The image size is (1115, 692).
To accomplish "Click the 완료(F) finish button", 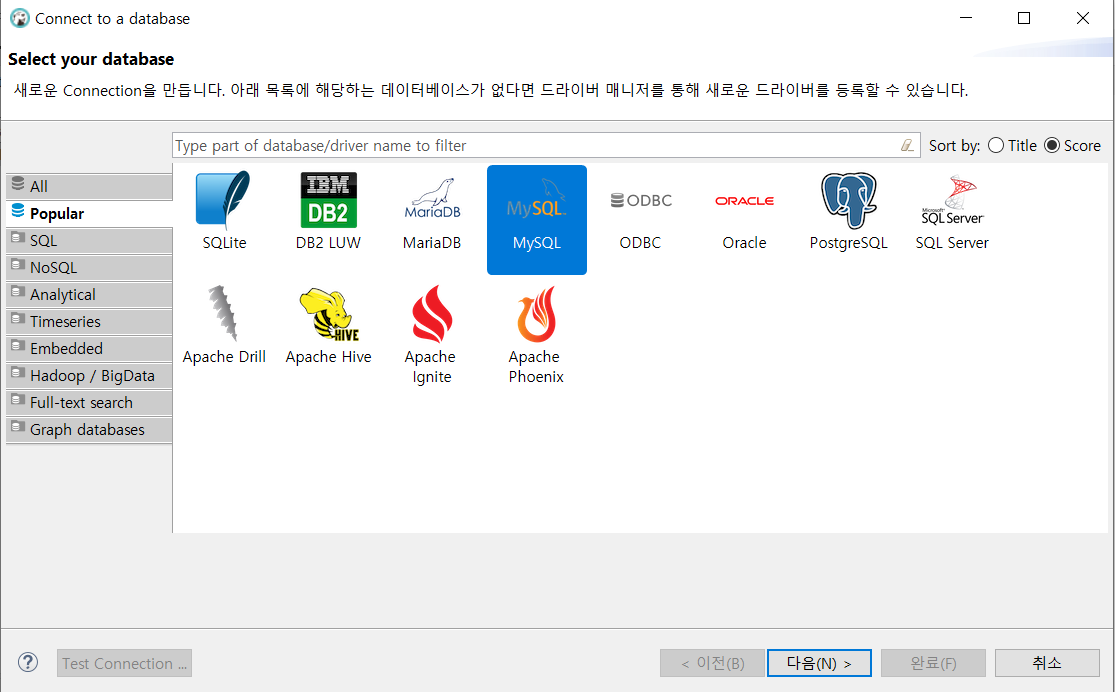I will [x=933, y=663].
